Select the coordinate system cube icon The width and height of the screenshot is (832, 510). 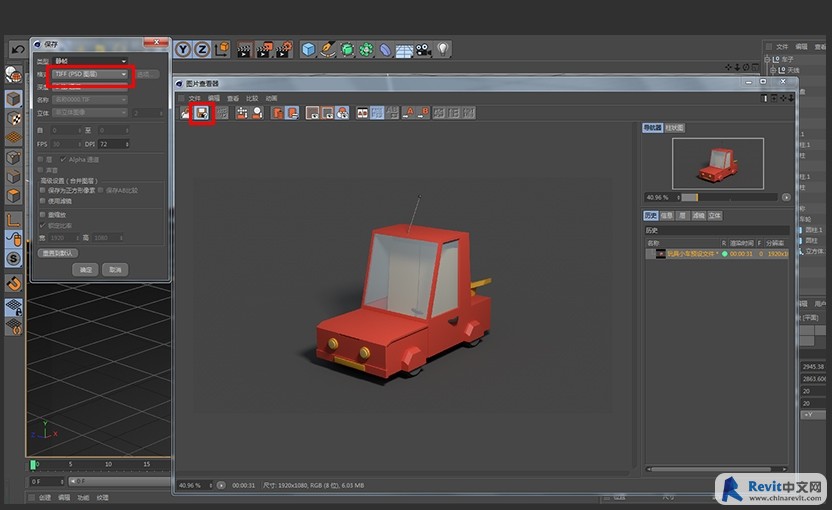(222, 49)
